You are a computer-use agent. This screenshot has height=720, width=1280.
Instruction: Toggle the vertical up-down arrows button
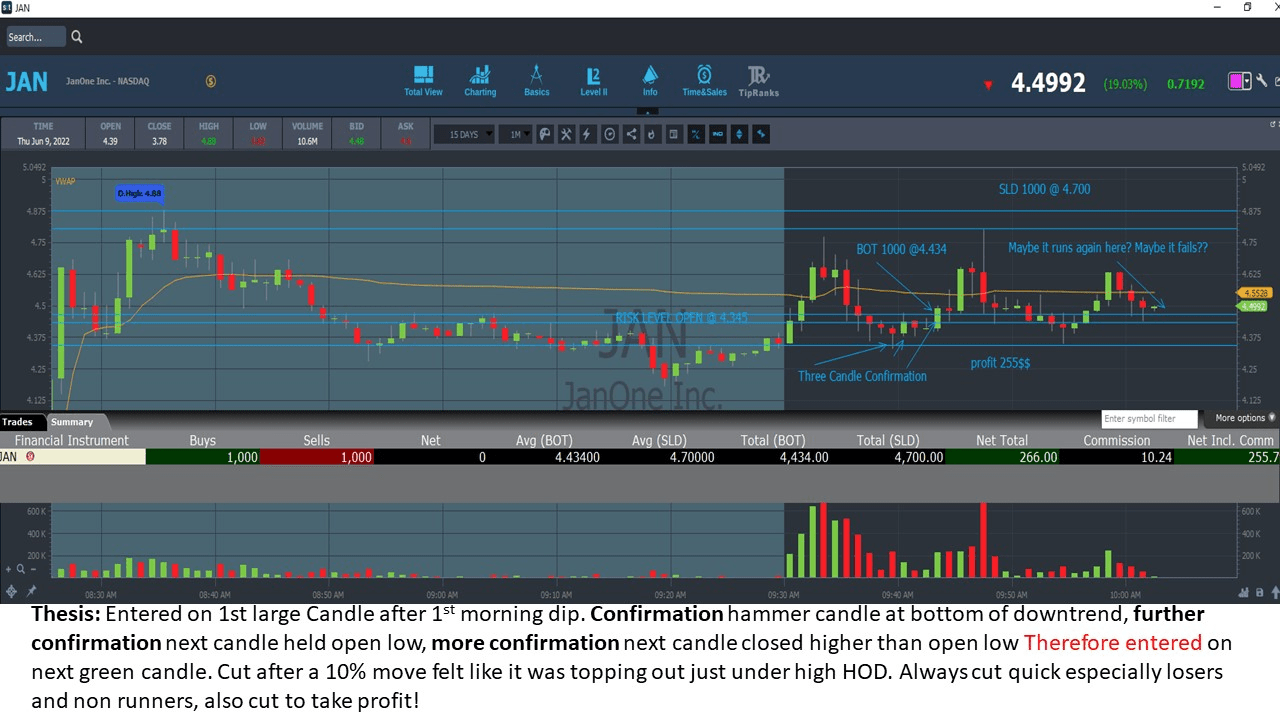pyautogui.click(x=739, y=134)
